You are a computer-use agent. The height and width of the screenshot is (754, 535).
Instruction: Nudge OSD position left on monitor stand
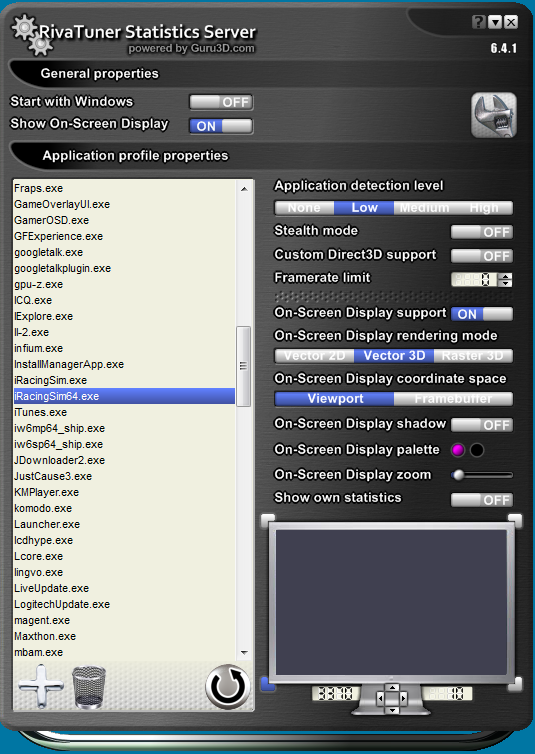tap(381, 698)
